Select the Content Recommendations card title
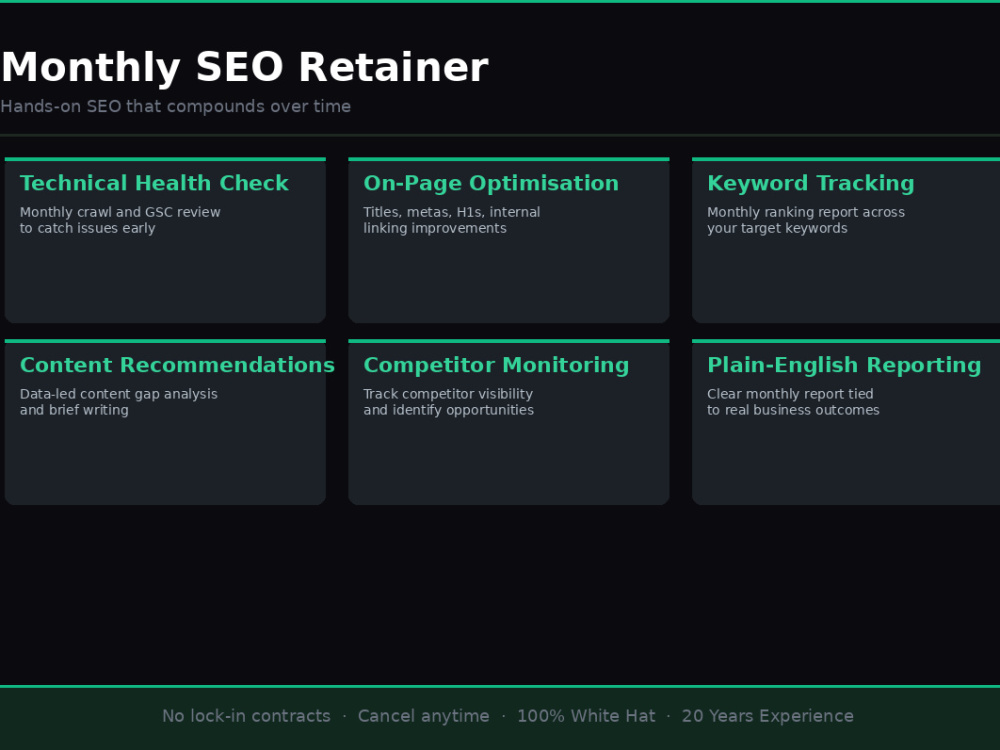1000x750 pixels. tap(177, 365)
